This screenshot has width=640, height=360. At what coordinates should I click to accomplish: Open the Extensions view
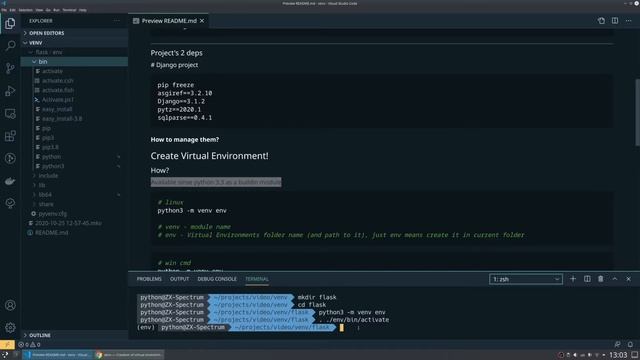(x=10, y=136)
